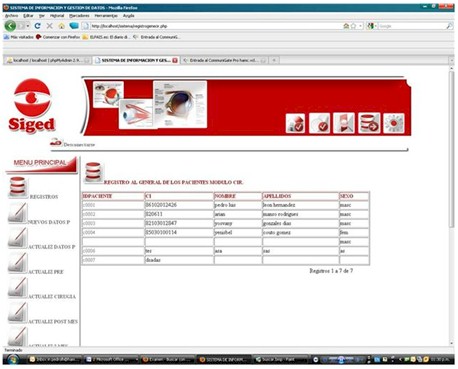Switch to Entrada al CommuniGate Pro tab

[224, 60]
